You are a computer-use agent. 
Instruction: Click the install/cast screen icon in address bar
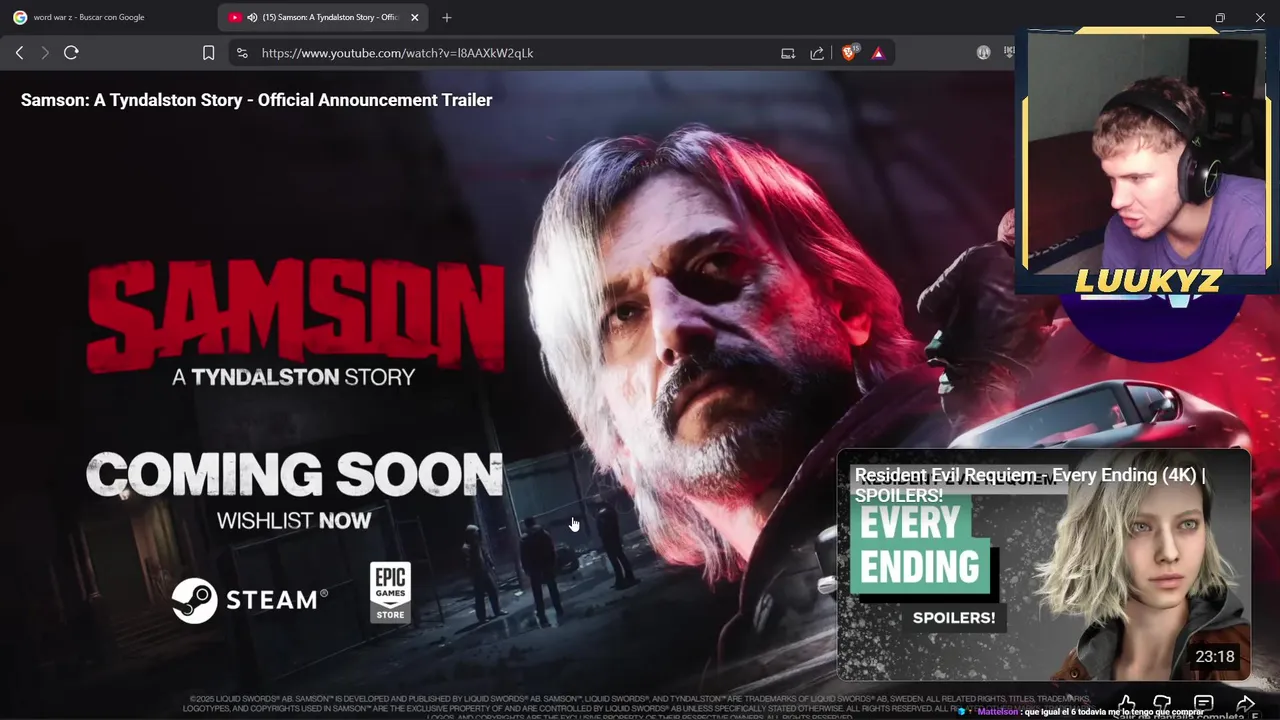point(788,53)
